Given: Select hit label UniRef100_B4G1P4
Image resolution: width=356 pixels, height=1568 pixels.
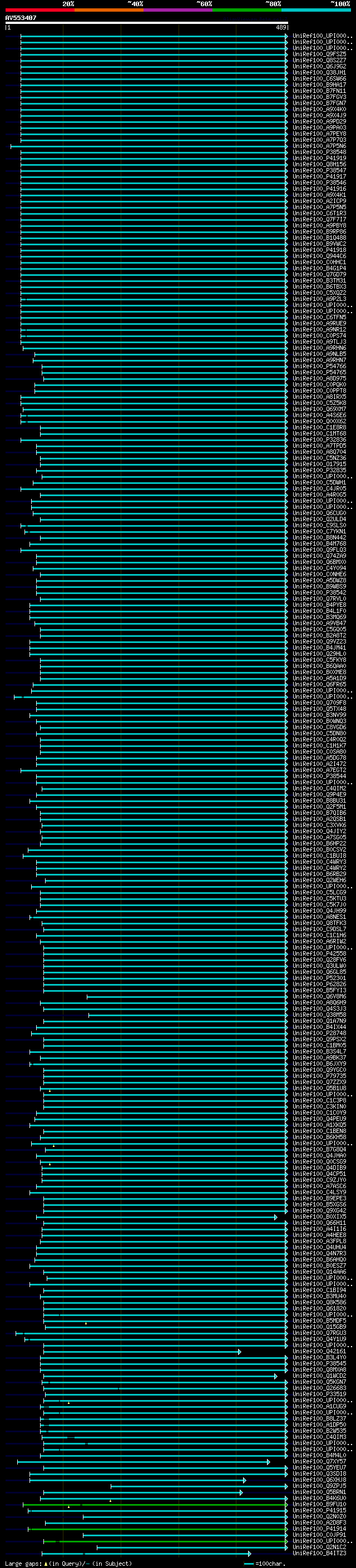Looking at the screenshot, I should pos(319,269).
